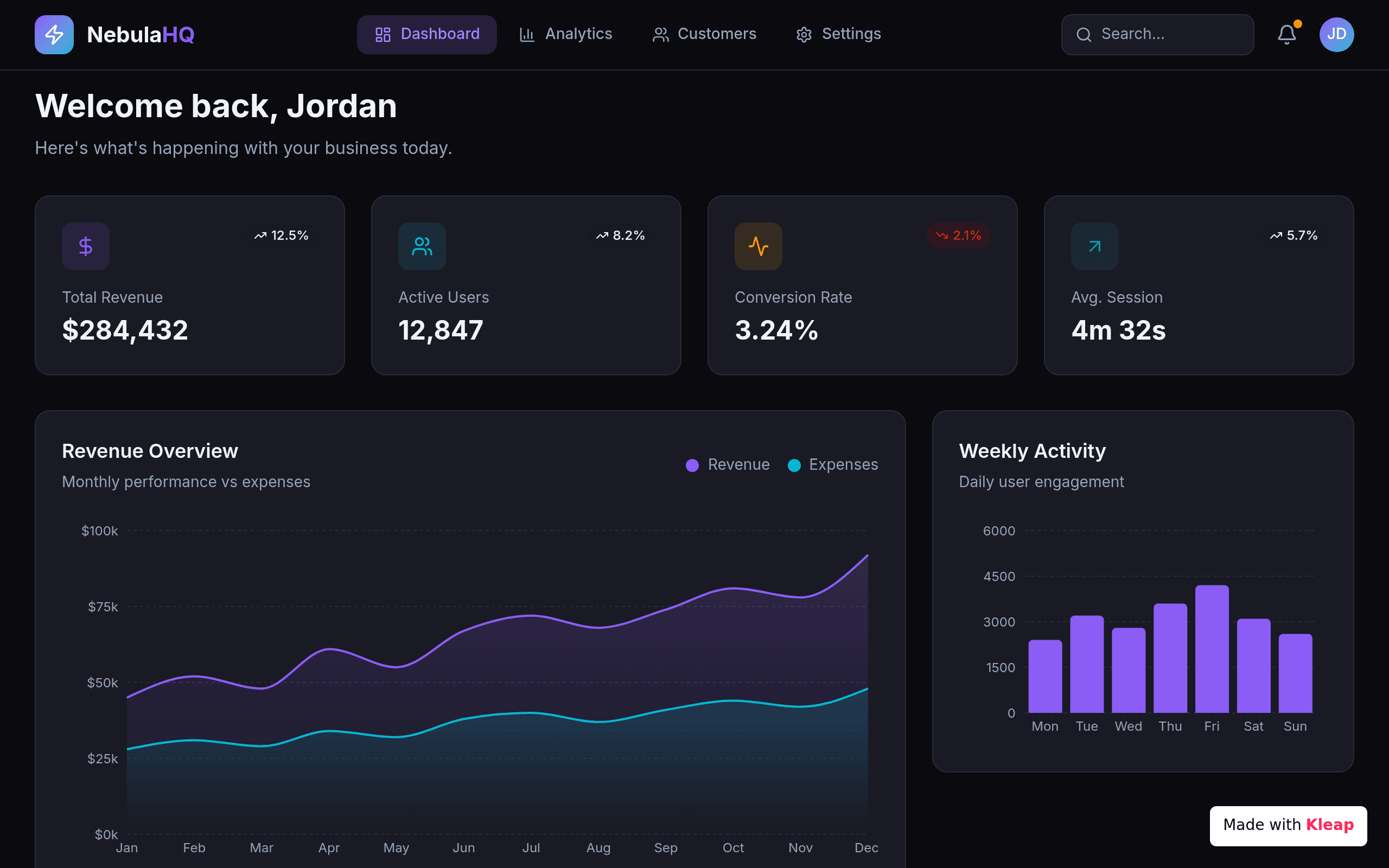Image resolution: width=1389 pixels, height=868 pixels.
Task: Click the Made with Kleap badge
Action: (1288, 826)
